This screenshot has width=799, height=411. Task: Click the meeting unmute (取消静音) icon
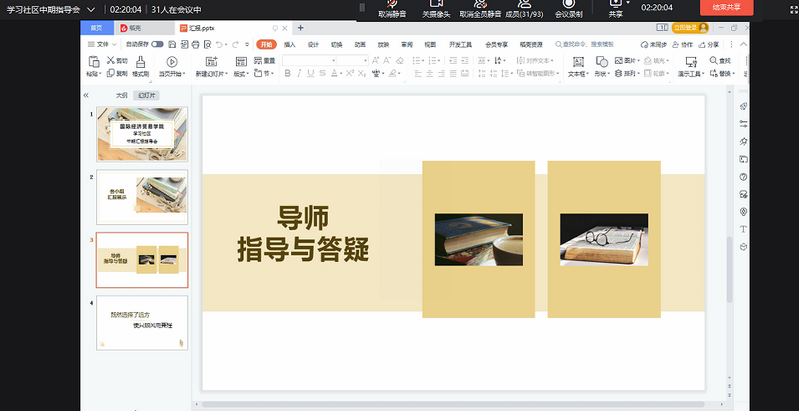[x=392, y=4]
